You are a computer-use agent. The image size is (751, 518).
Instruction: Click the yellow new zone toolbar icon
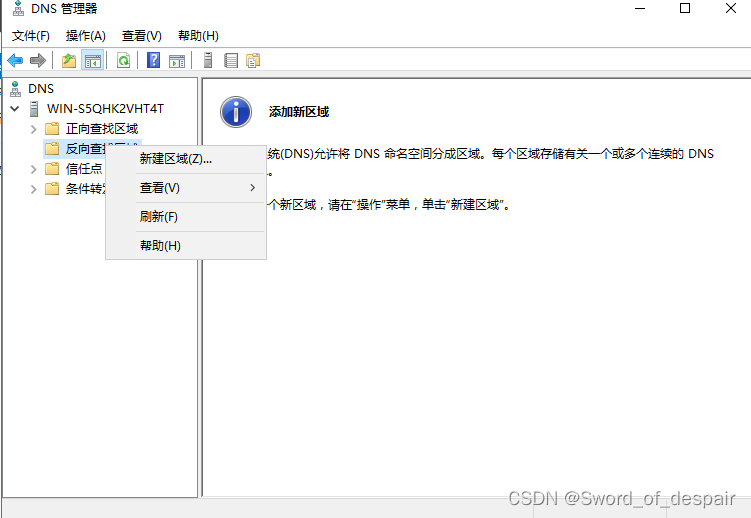tap(253, 60)
